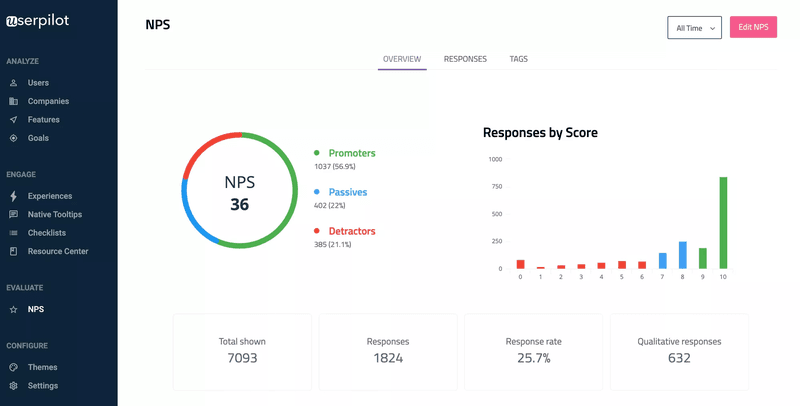Switch to the Responses tab
This screenshot has height=406, width=800.
click(465, 59)
